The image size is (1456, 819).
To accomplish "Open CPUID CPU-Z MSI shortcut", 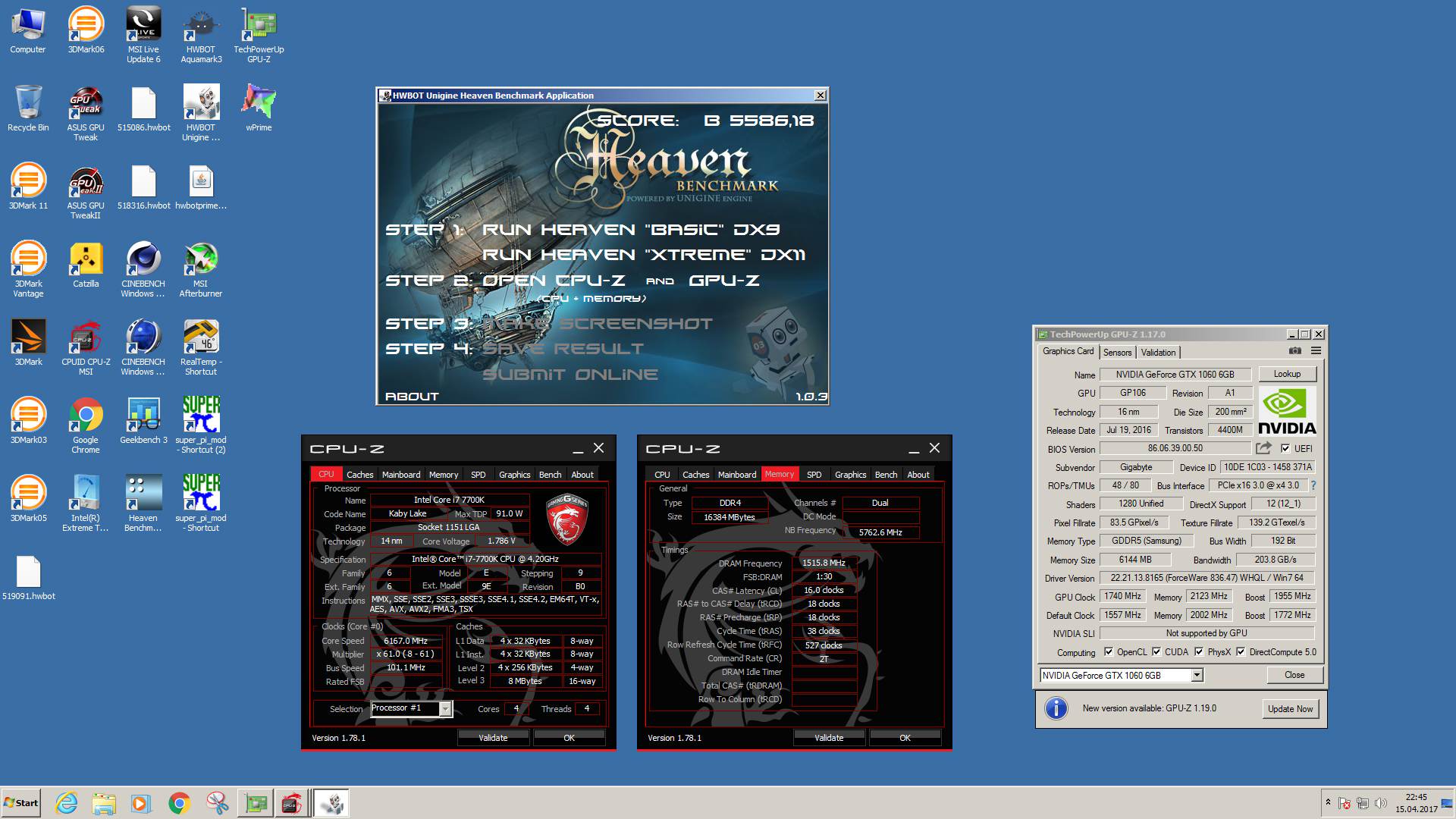I will pos(86,347).
